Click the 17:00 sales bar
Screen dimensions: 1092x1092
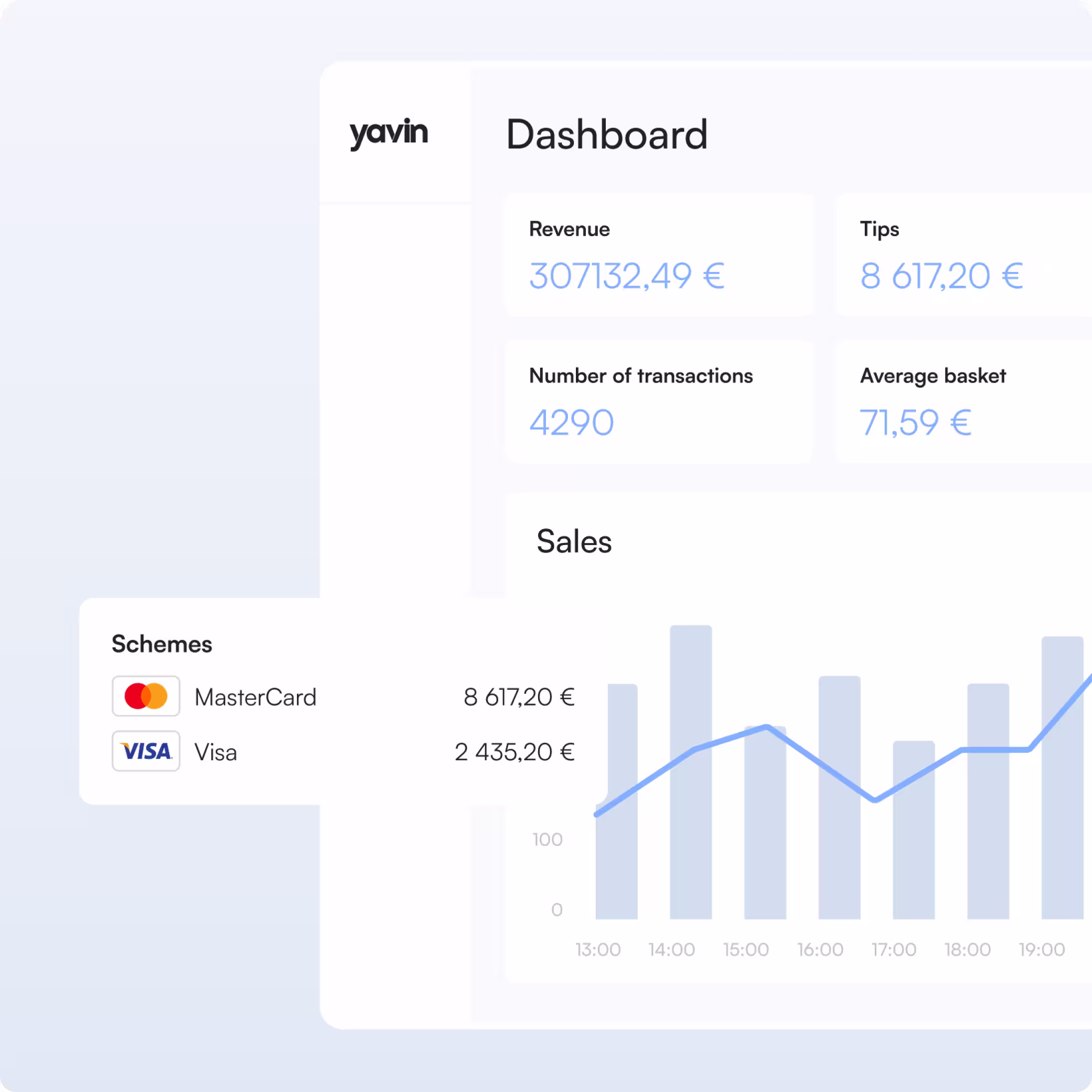click(x=913, y=859)
